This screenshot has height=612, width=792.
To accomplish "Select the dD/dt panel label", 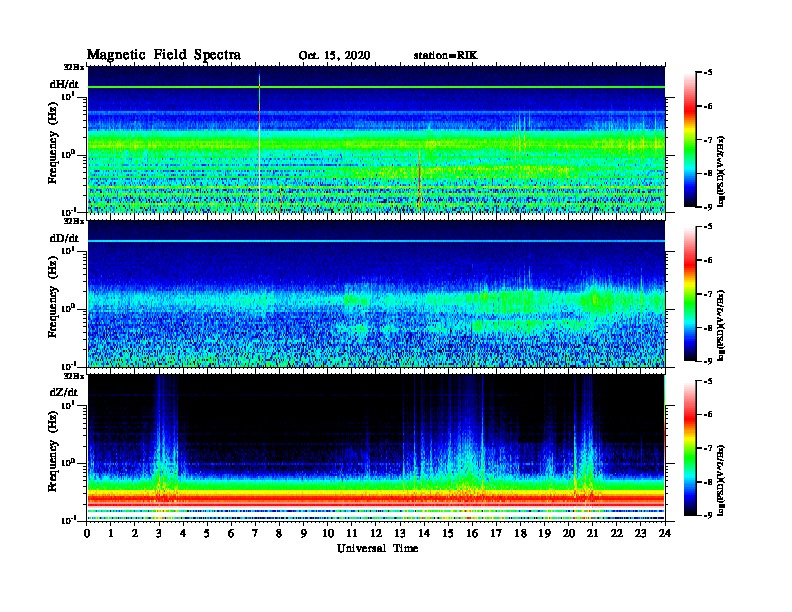I will click(x=64, y=238).
